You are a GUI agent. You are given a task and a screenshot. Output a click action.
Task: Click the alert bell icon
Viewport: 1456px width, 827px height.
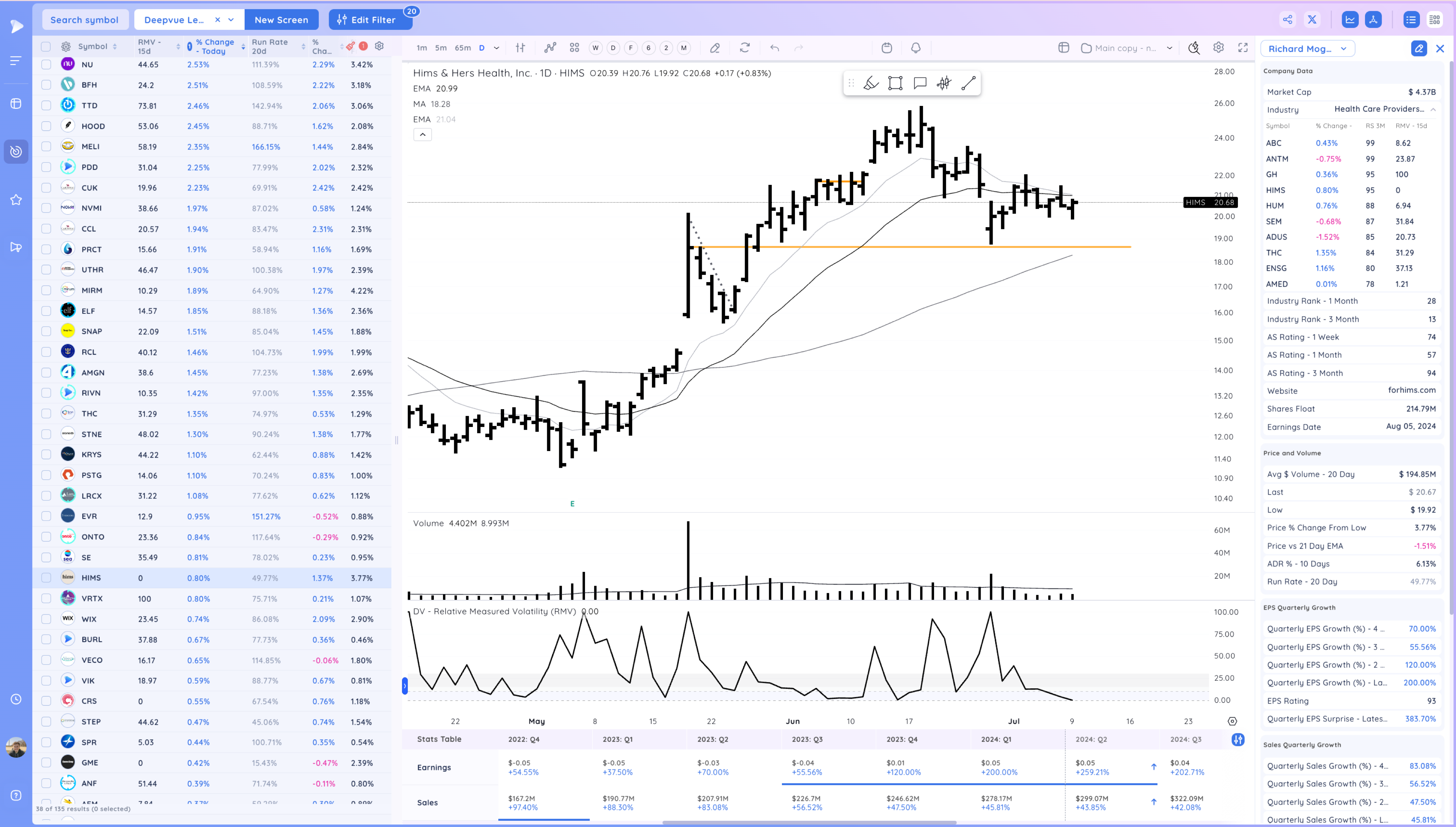tap(915, 48)
